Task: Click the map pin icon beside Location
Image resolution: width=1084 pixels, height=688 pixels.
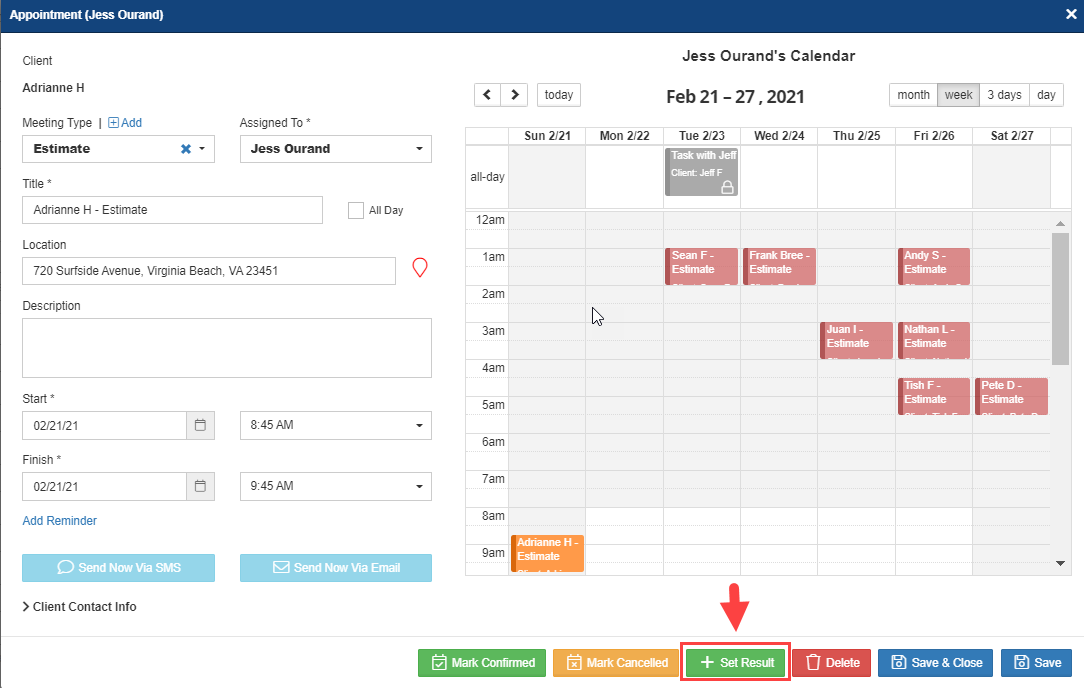Action: point(420,268)
